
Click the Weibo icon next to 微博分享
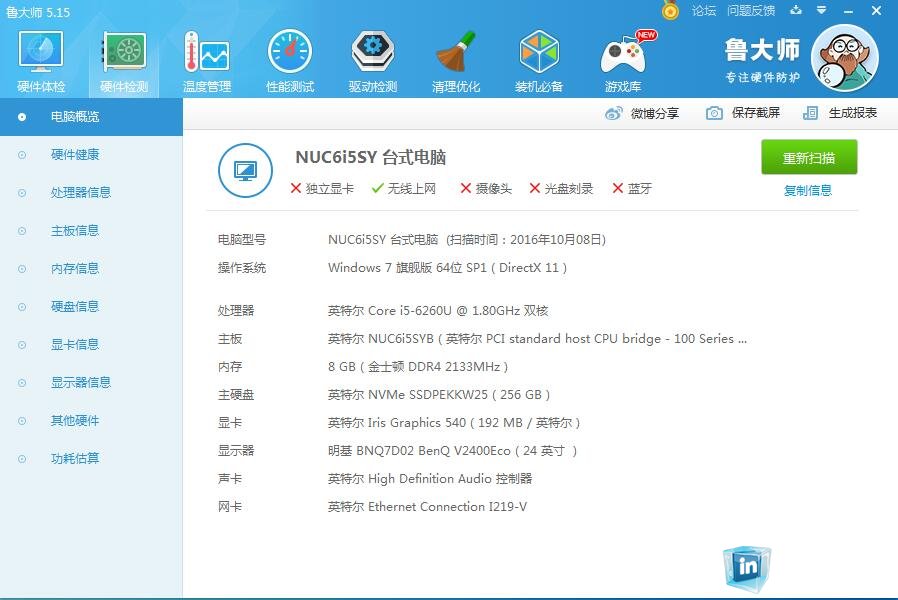tap(613, 113)
